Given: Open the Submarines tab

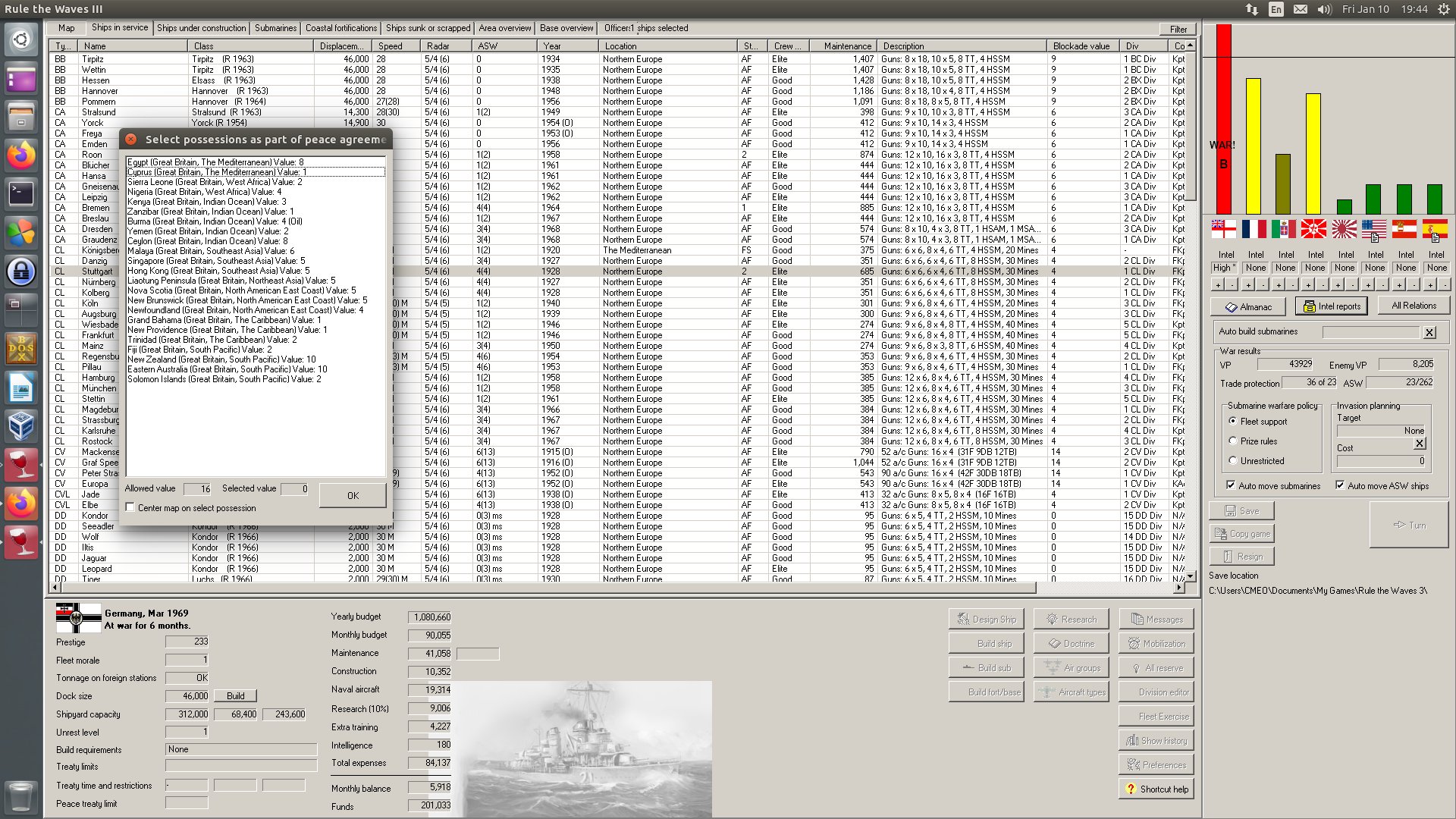Looking at the screenshot, I should [x=275, y=28].
